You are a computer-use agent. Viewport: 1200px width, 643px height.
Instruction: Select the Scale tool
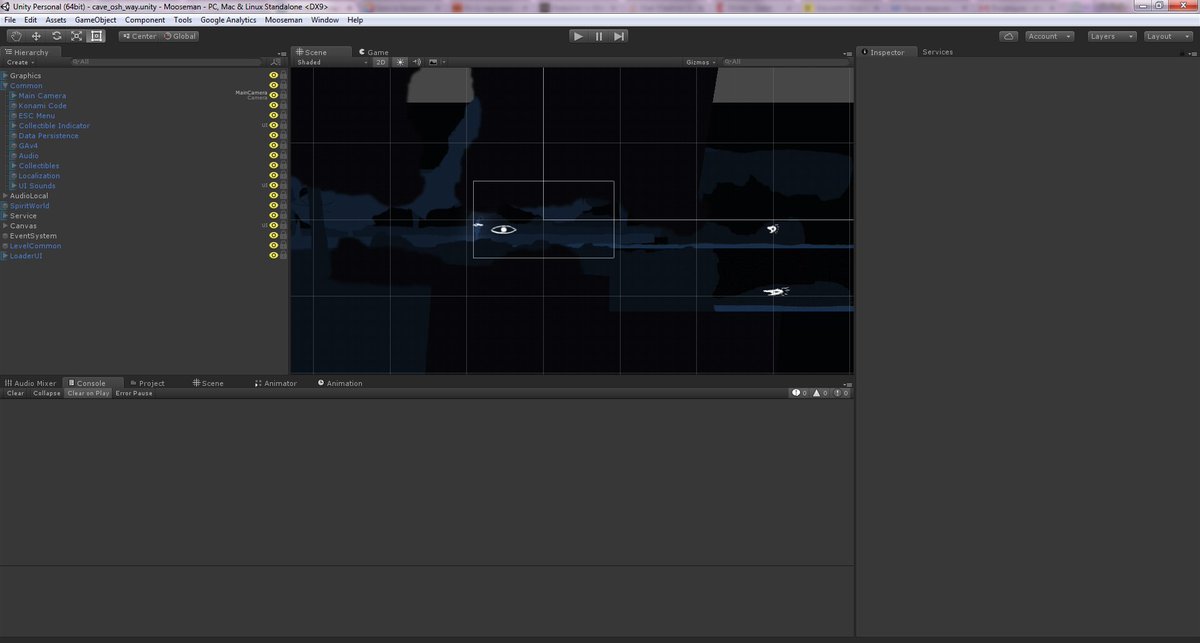point(76,36)
